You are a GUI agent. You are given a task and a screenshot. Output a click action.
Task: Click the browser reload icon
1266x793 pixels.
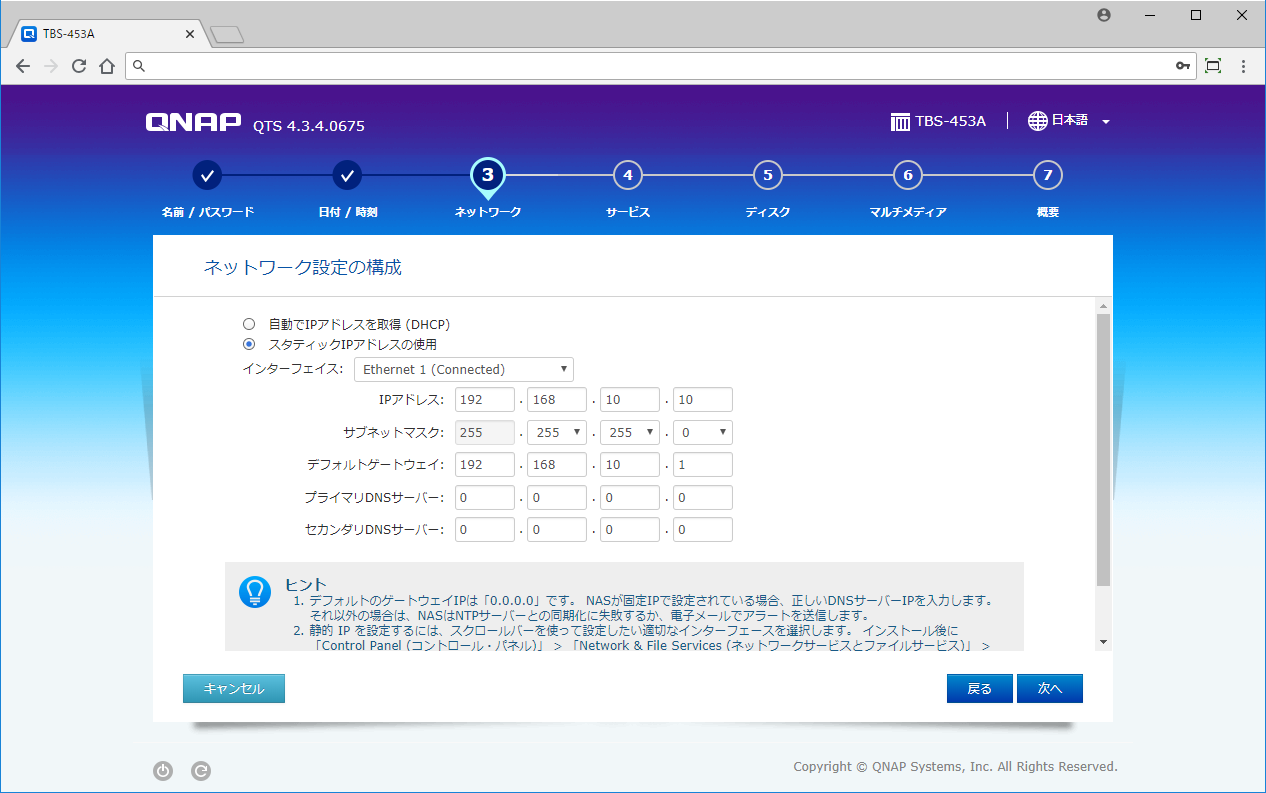pos(79,66)
